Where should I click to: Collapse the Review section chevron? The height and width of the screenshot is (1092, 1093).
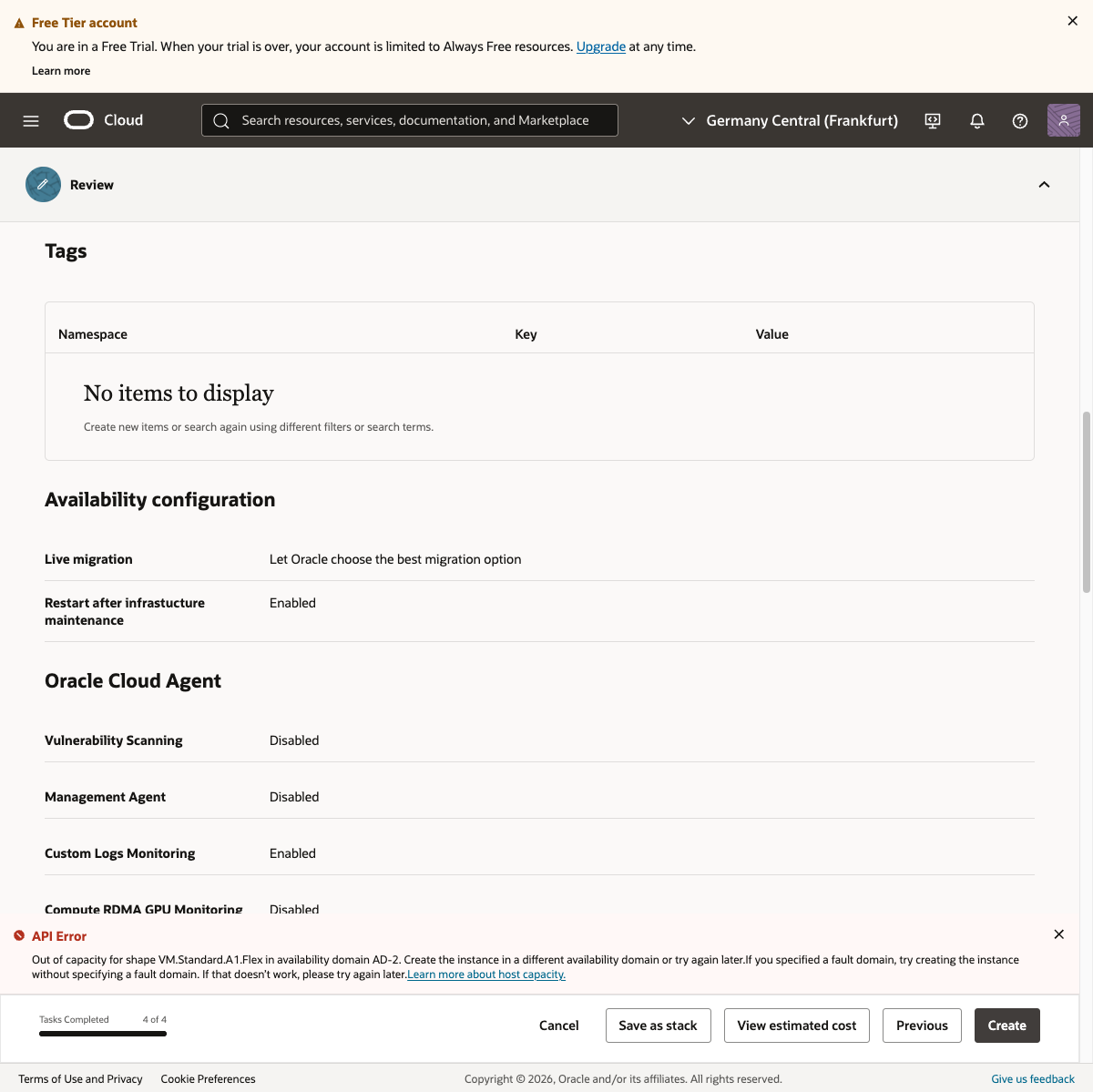(x=1044, y=185)
